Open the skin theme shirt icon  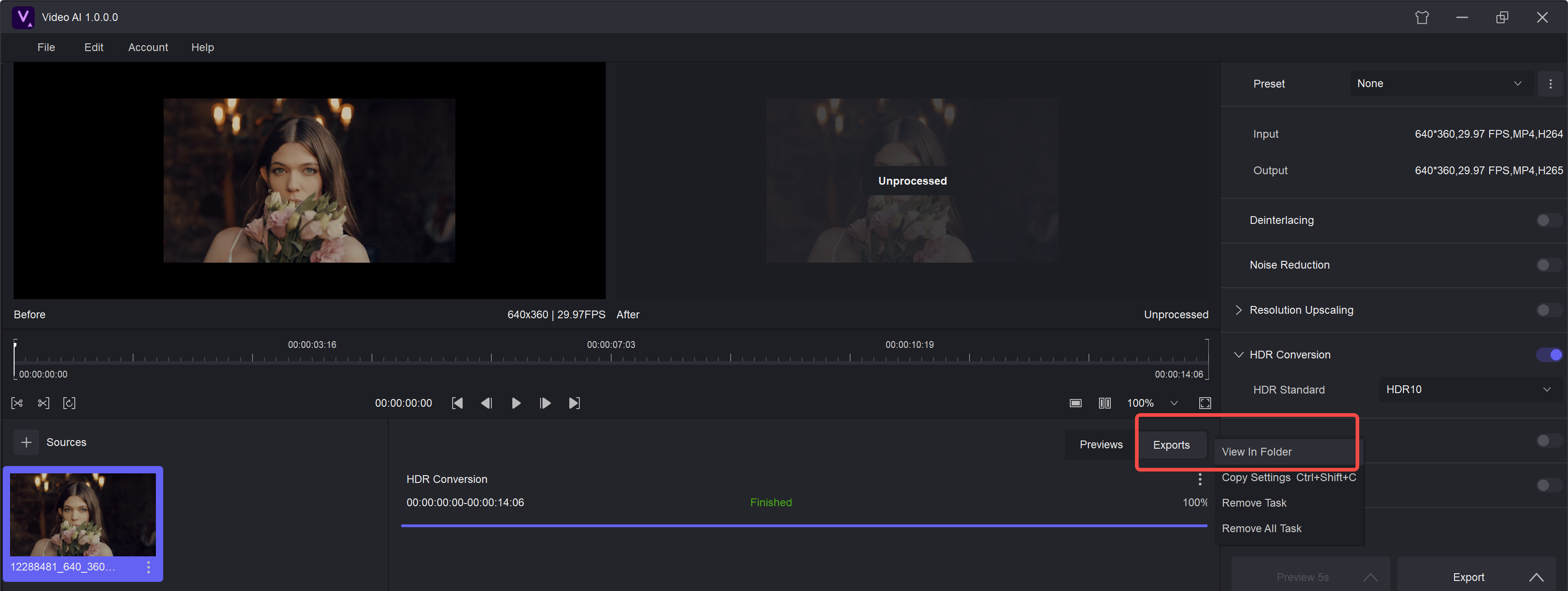[1422, 18]
